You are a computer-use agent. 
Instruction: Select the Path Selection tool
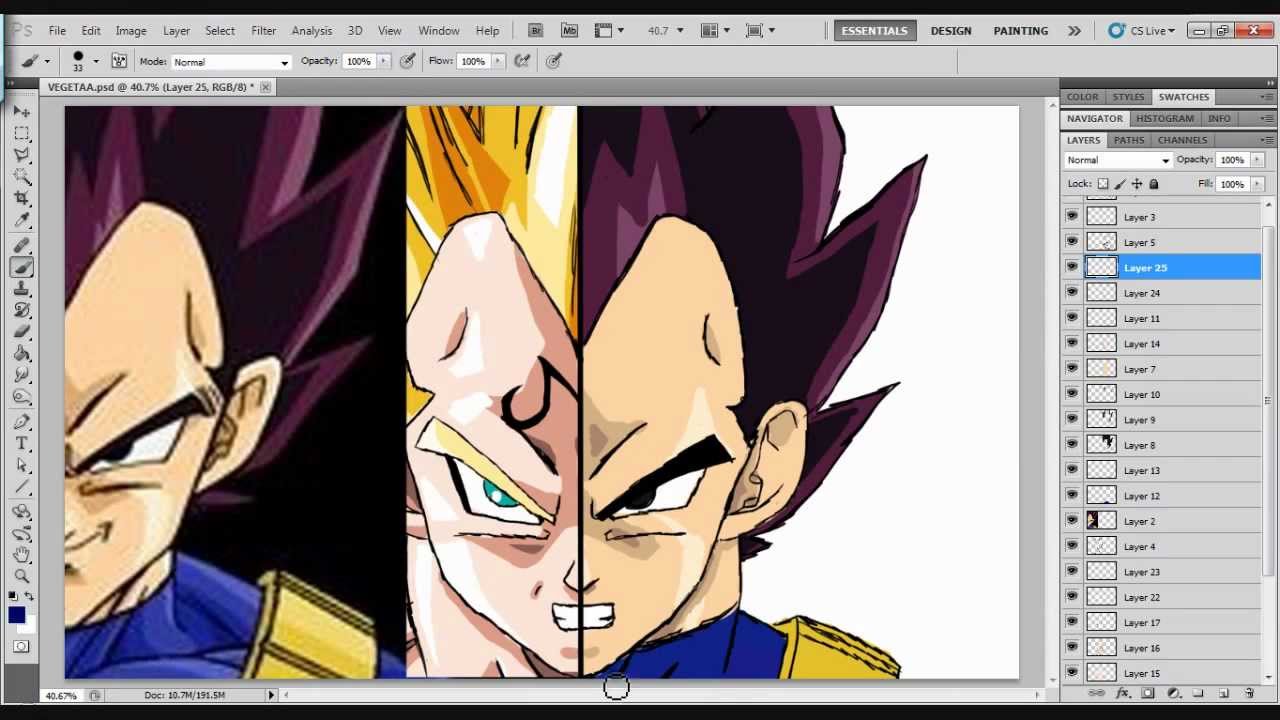(x=21, y=466)
